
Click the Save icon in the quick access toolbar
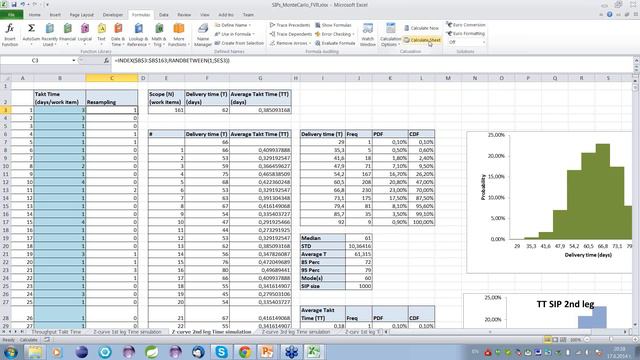[14, 4]
